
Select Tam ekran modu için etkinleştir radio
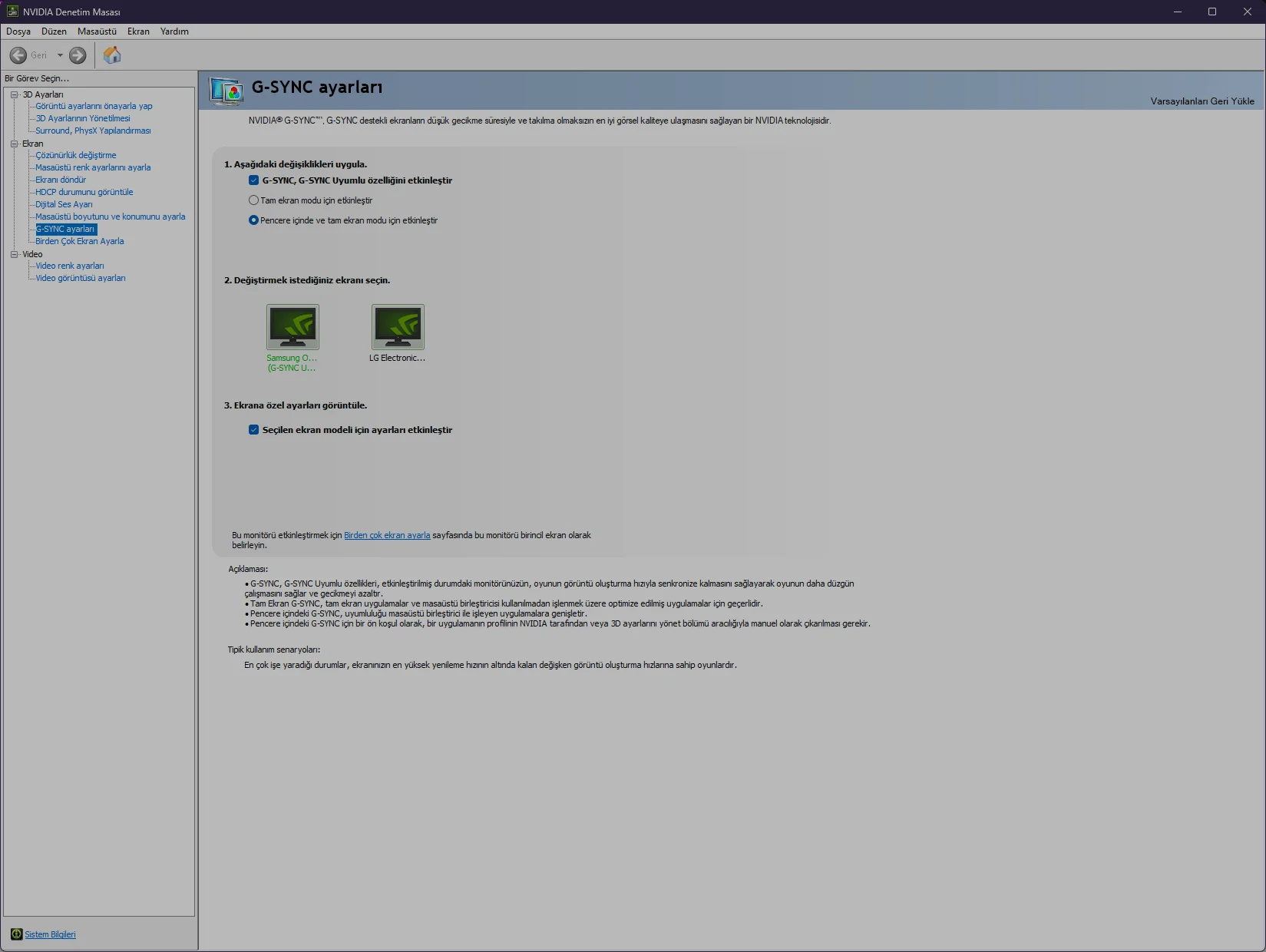[253, 200]
